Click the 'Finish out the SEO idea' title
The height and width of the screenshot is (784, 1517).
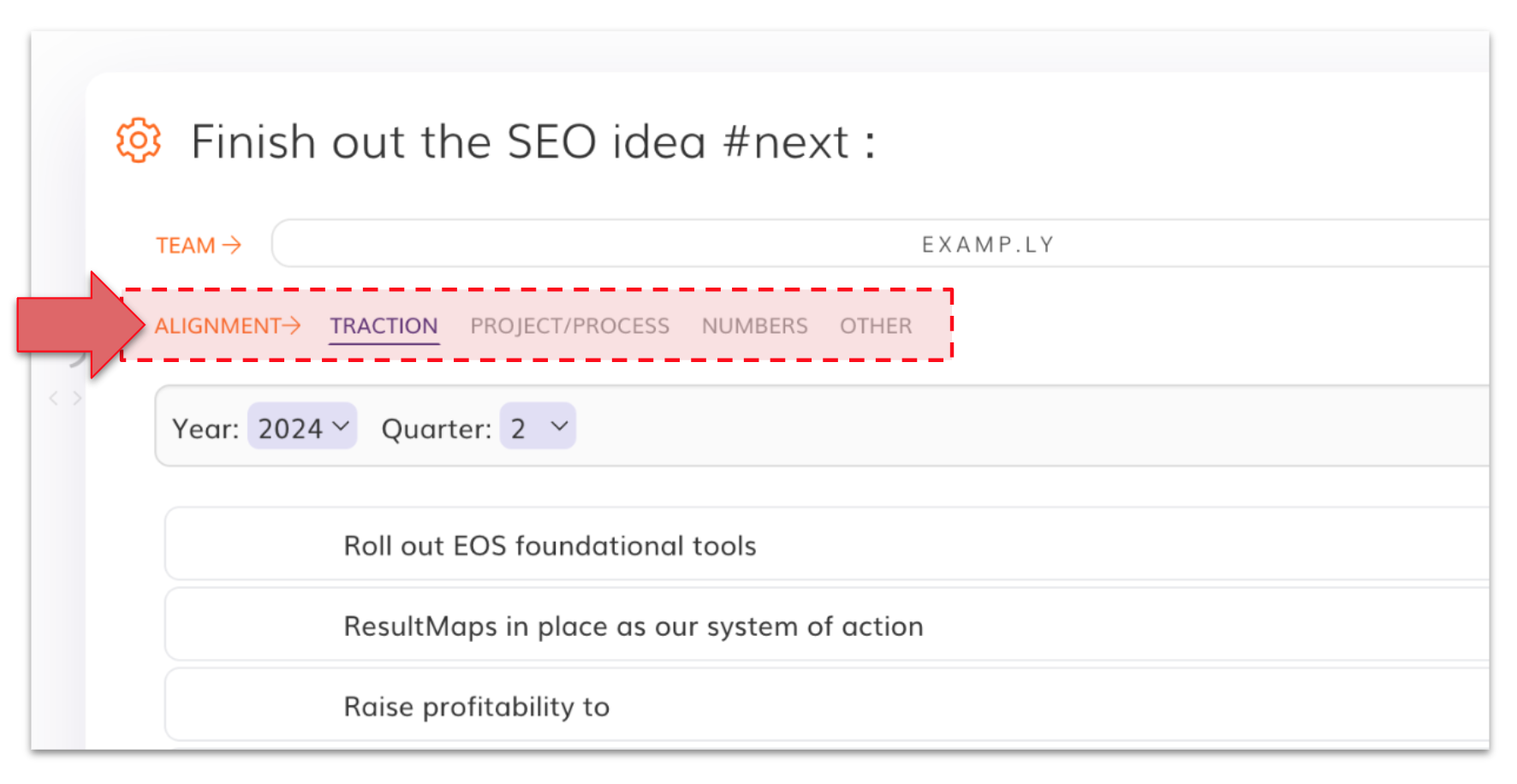click(532, 141)
